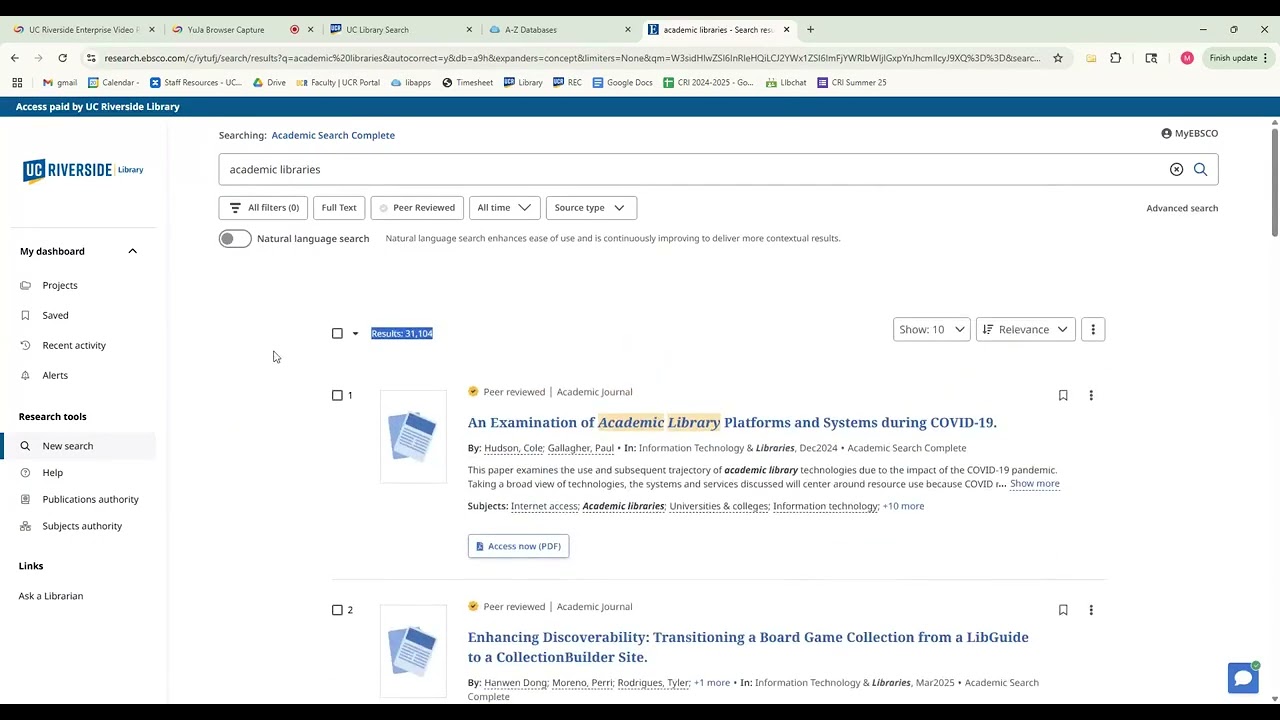The image size is (1280, 720).
Task: Open results toolbar three-dot menu
Action: pyautogui.click(x=1093, y=330)
